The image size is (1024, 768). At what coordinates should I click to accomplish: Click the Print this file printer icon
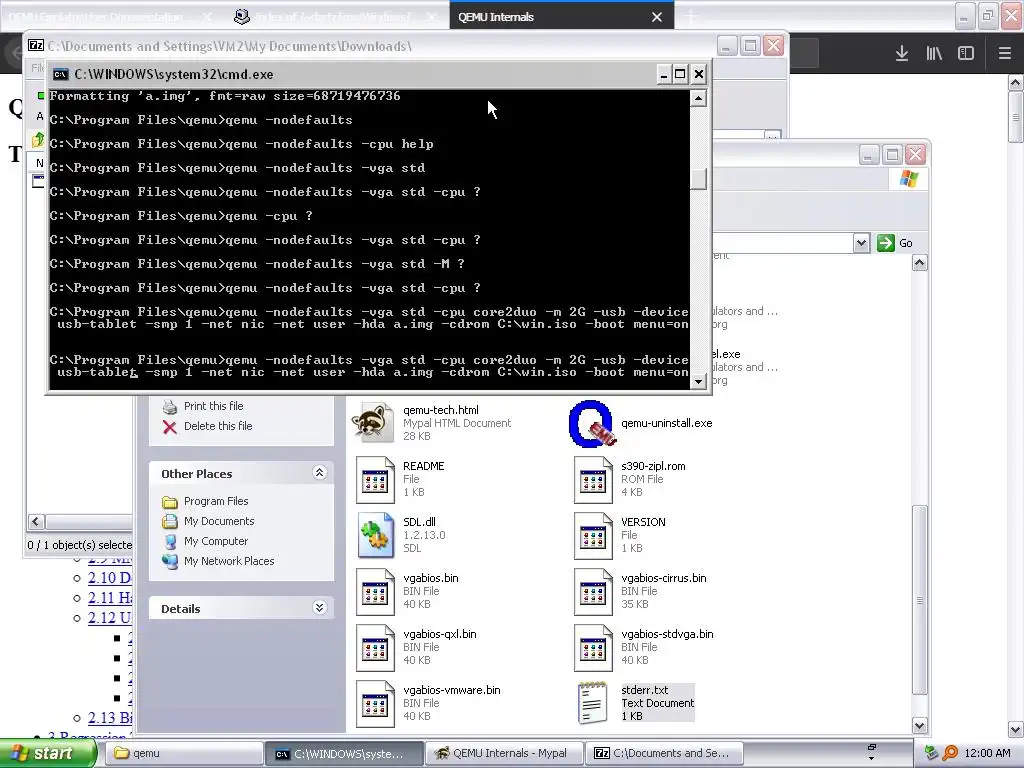(170, 406)
